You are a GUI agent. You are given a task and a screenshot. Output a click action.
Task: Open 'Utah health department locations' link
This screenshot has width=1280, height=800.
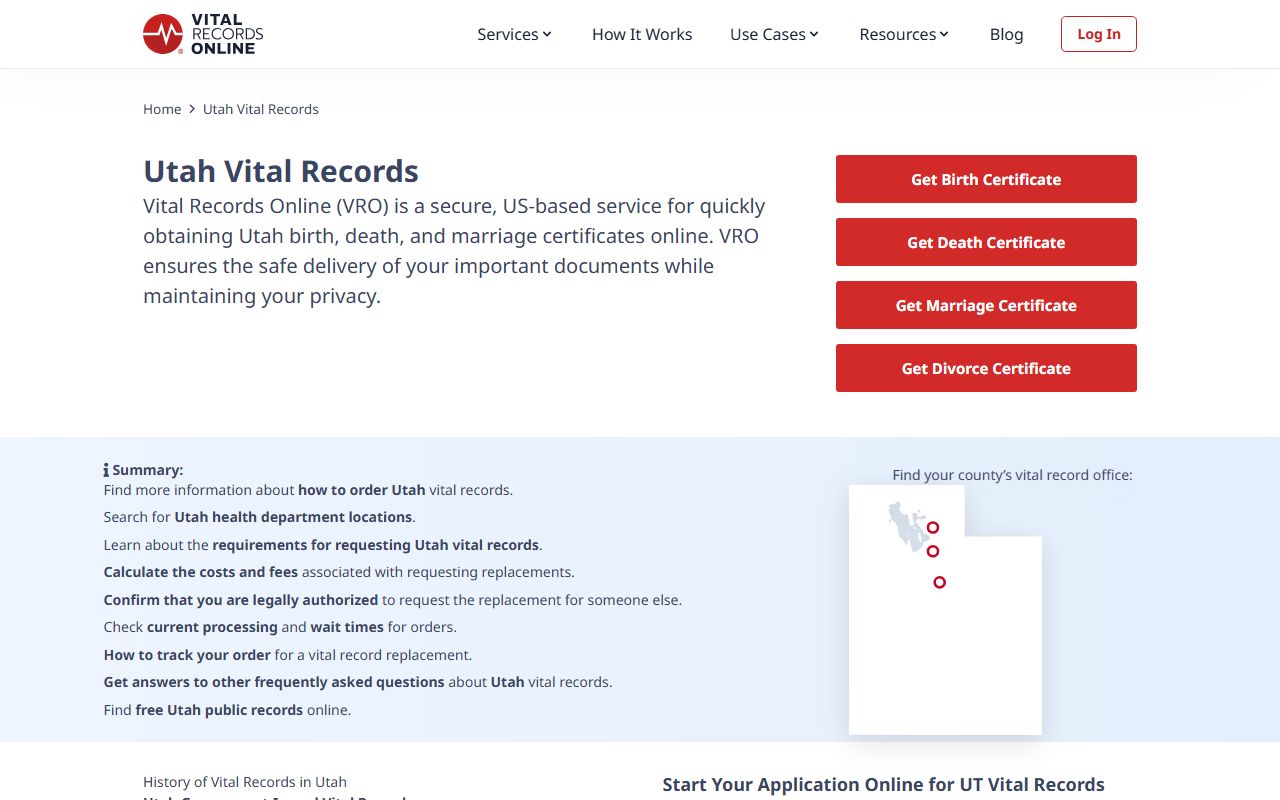tap(294, 517)
